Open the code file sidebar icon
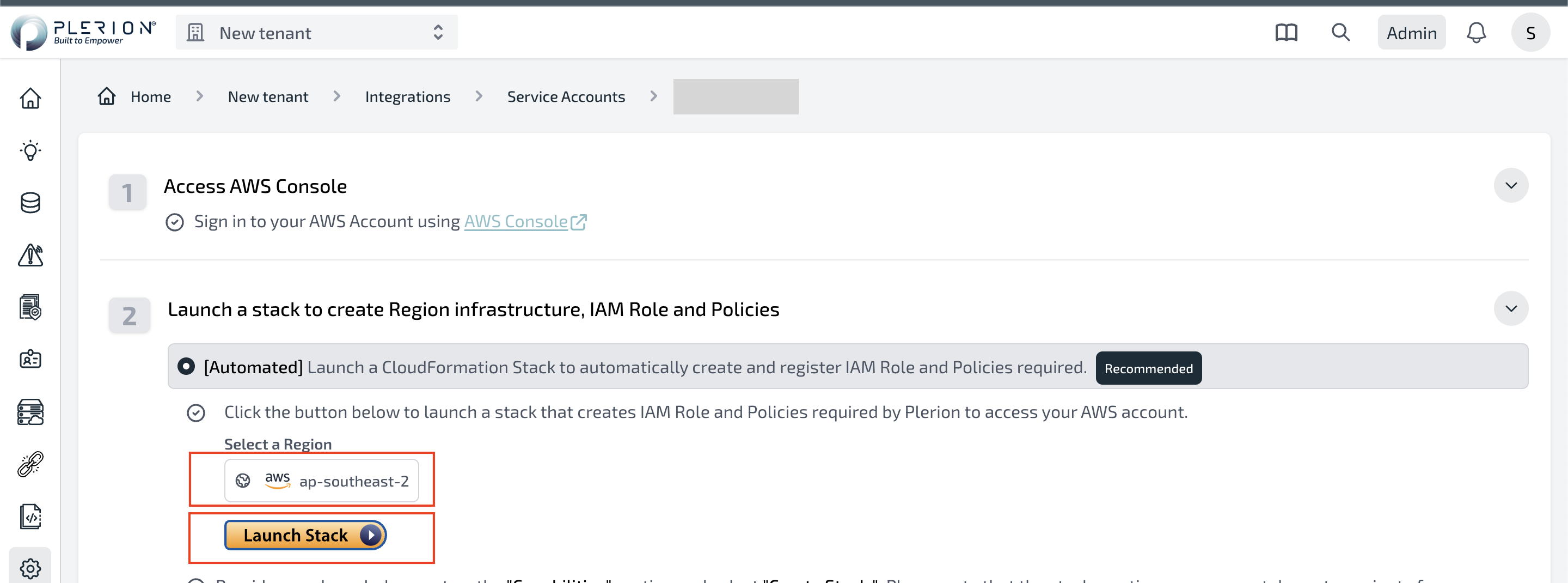This screenshot has height=583, width=1568. (x=30, y=517)
